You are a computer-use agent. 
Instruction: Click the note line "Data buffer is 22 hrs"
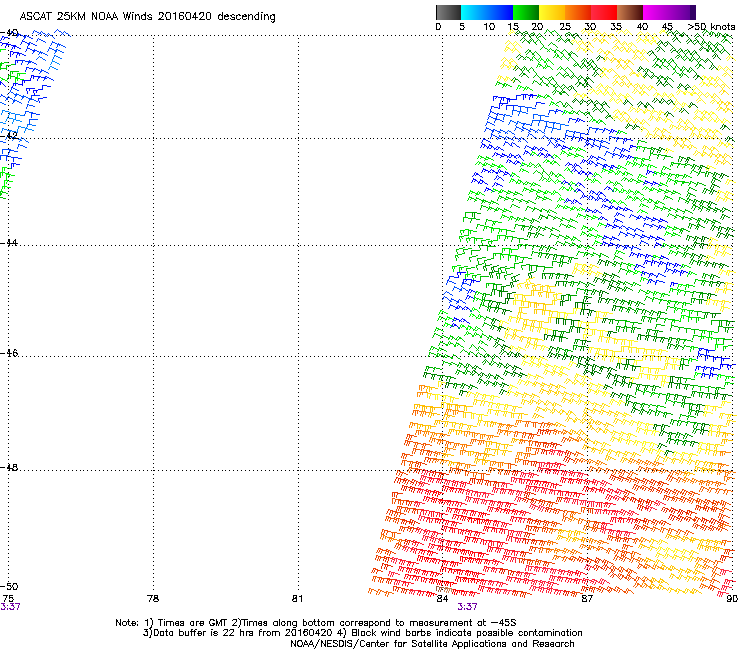pos(204,633)
